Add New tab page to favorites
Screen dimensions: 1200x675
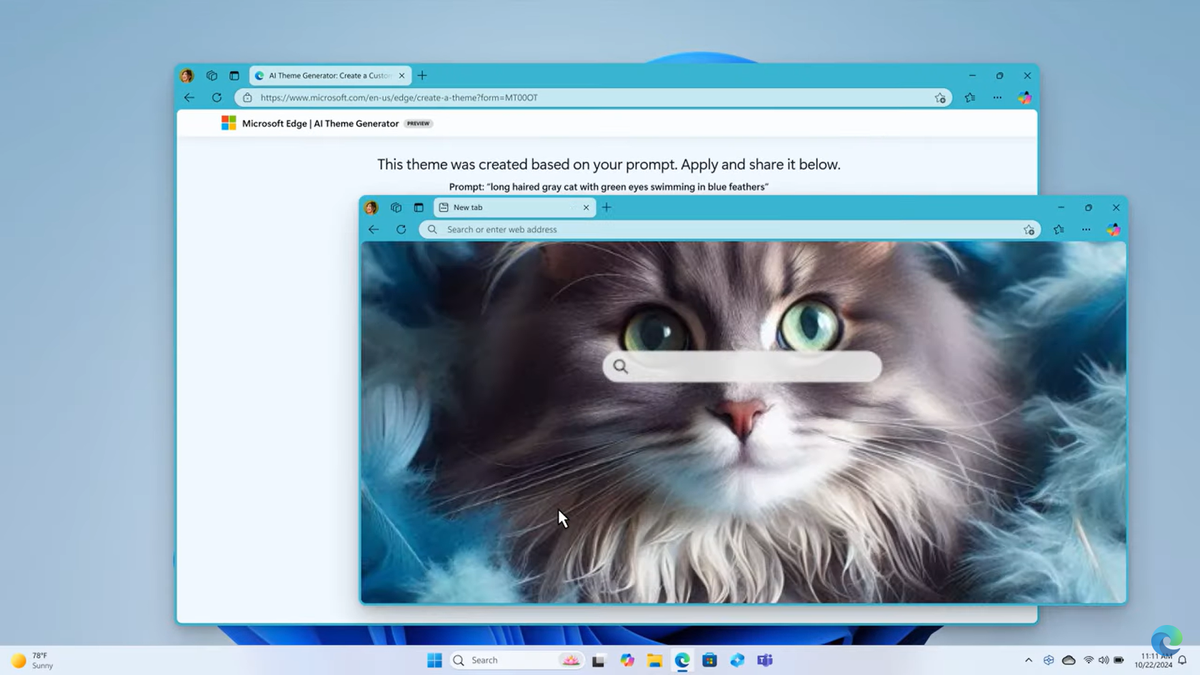pos(1028,230)
